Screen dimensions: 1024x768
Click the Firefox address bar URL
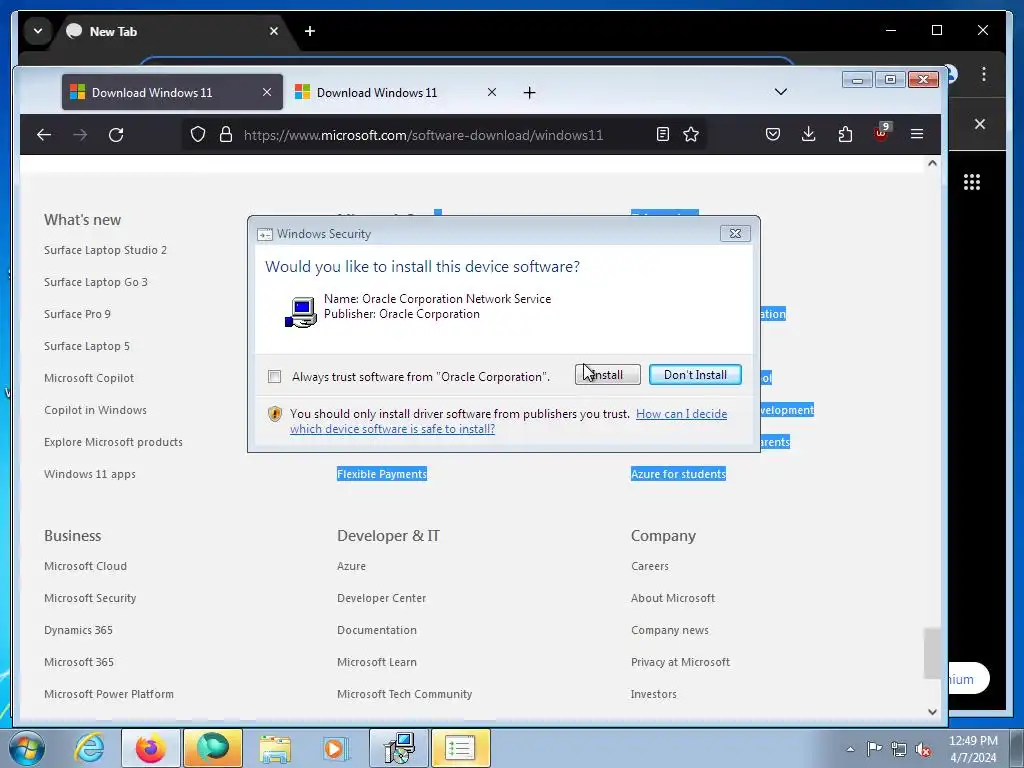point(423,135)
